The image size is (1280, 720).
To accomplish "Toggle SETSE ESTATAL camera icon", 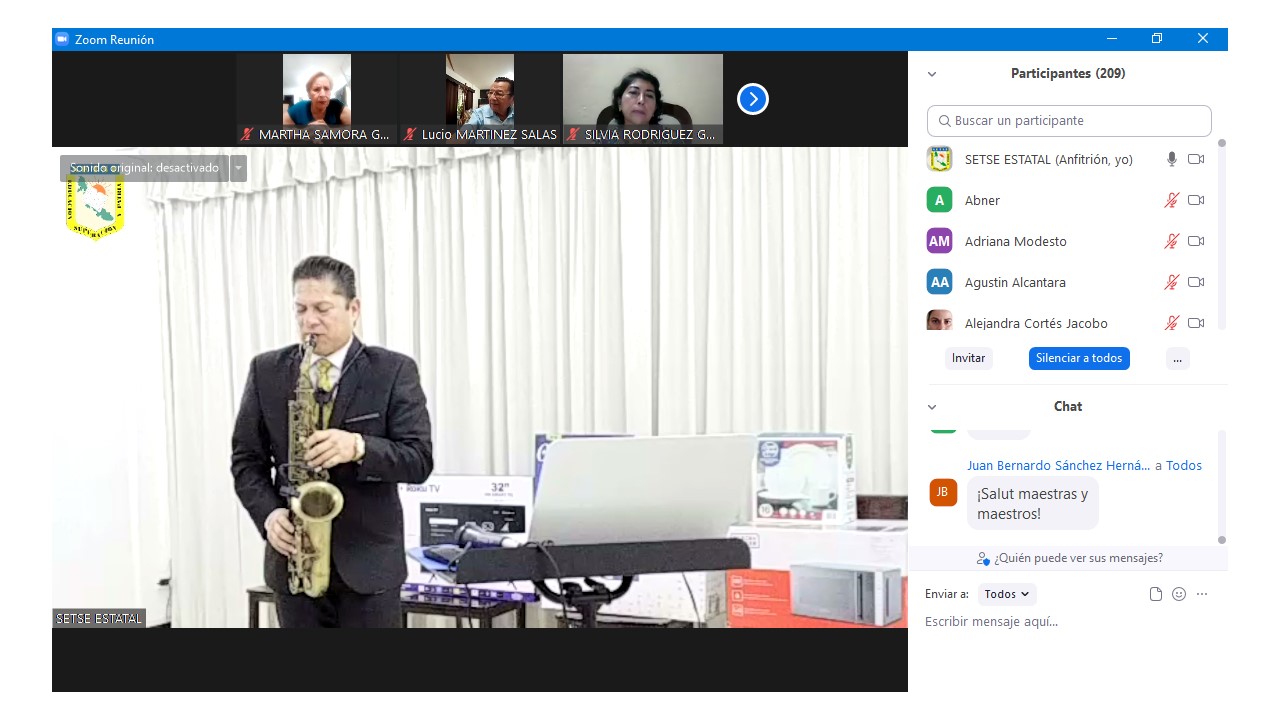I will point(1196,159).
